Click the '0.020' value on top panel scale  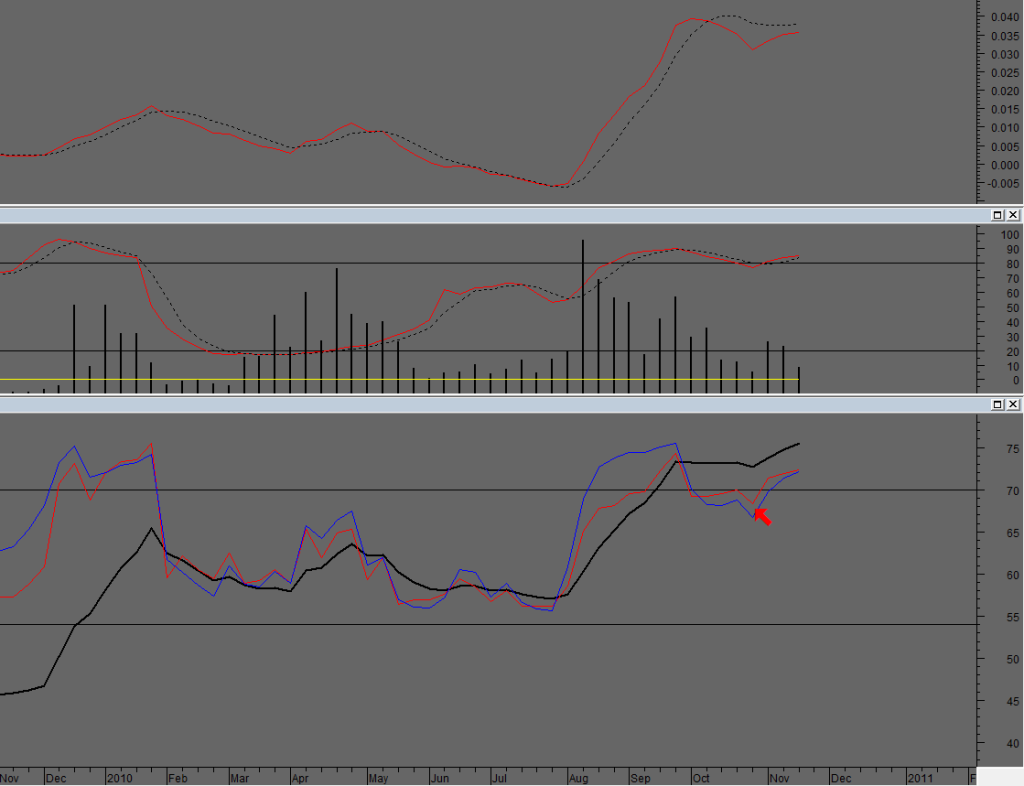[1004, 91]
